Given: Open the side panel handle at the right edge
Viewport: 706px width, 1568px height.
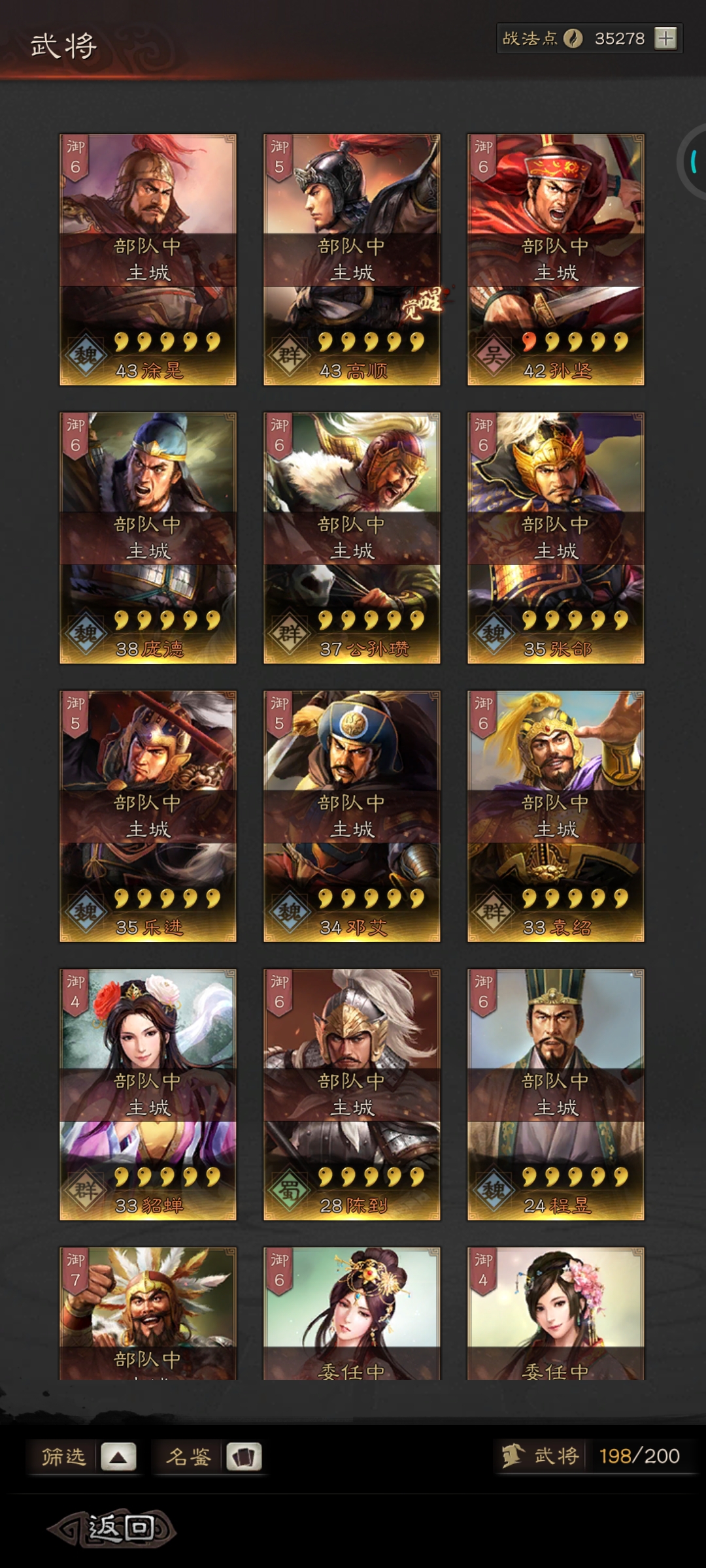Looking at the screenshot, I should (x=692, y=161).
